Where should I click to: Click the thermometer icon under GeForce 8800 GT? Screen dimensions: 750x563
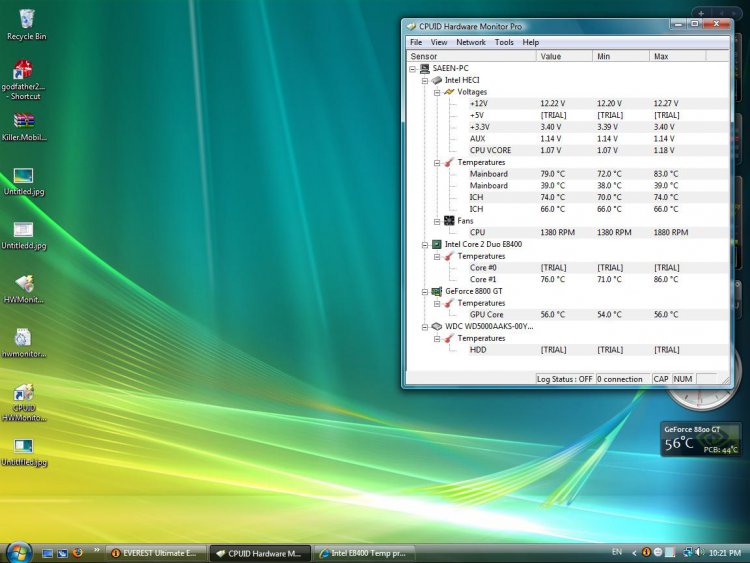tap(449, 303)
